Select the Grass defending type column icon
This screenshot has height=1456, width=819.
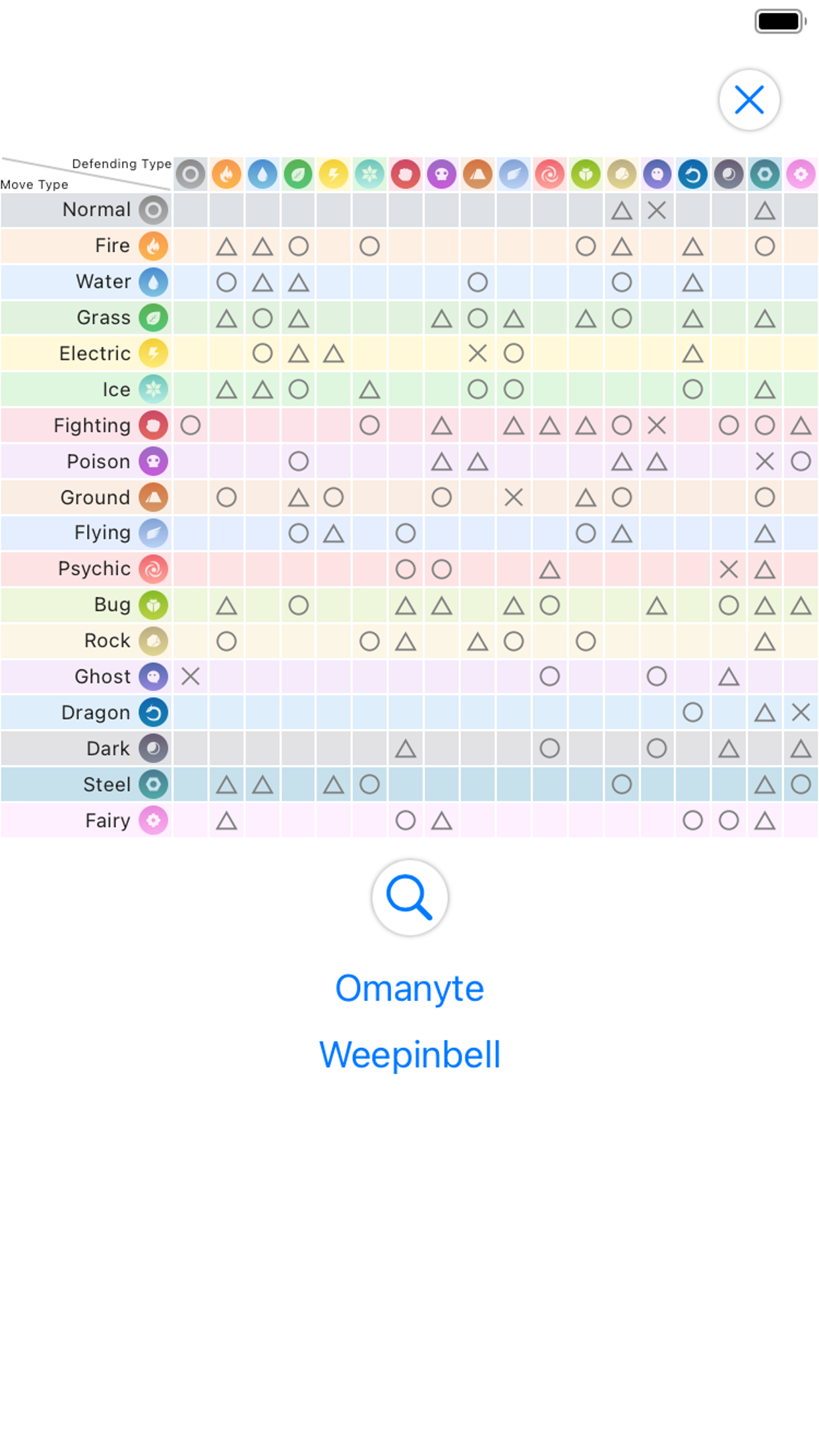pyautogui.click(x=298, y=174)
